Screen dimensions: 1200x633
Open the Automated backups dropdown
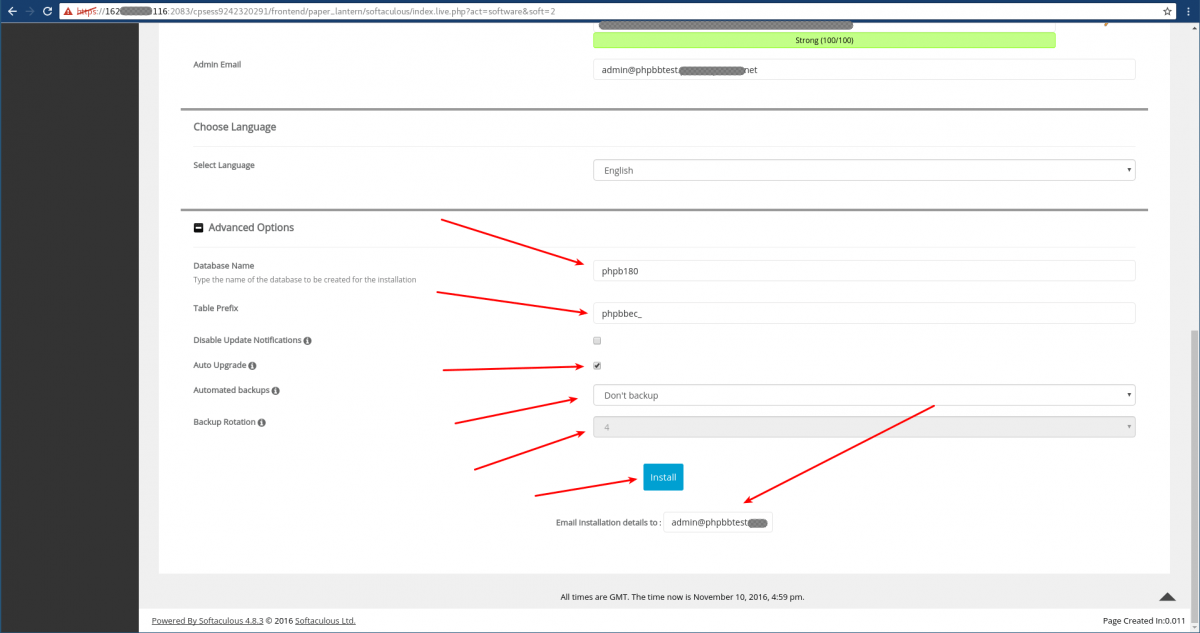pyautogui.click(x=864, y=395)
